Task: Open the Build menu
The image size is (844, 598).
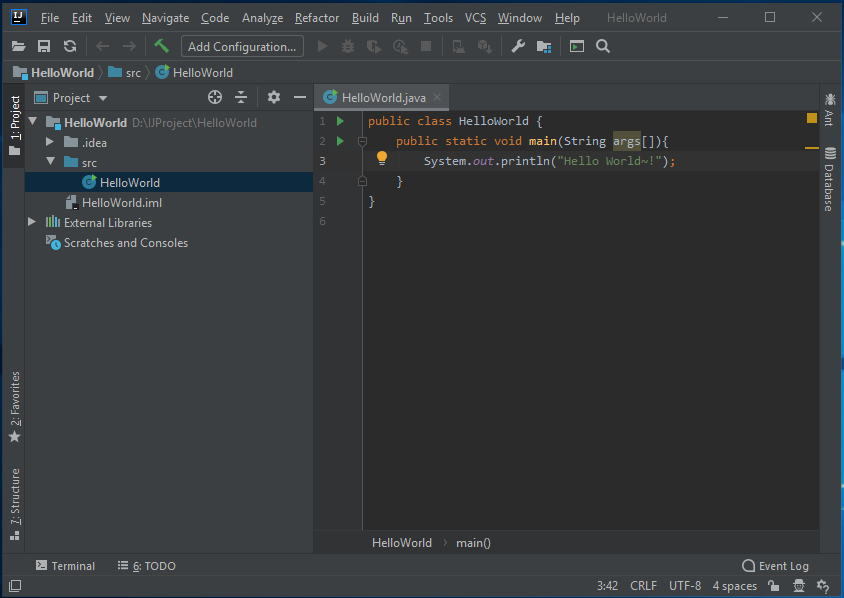Action: (365, 18)
